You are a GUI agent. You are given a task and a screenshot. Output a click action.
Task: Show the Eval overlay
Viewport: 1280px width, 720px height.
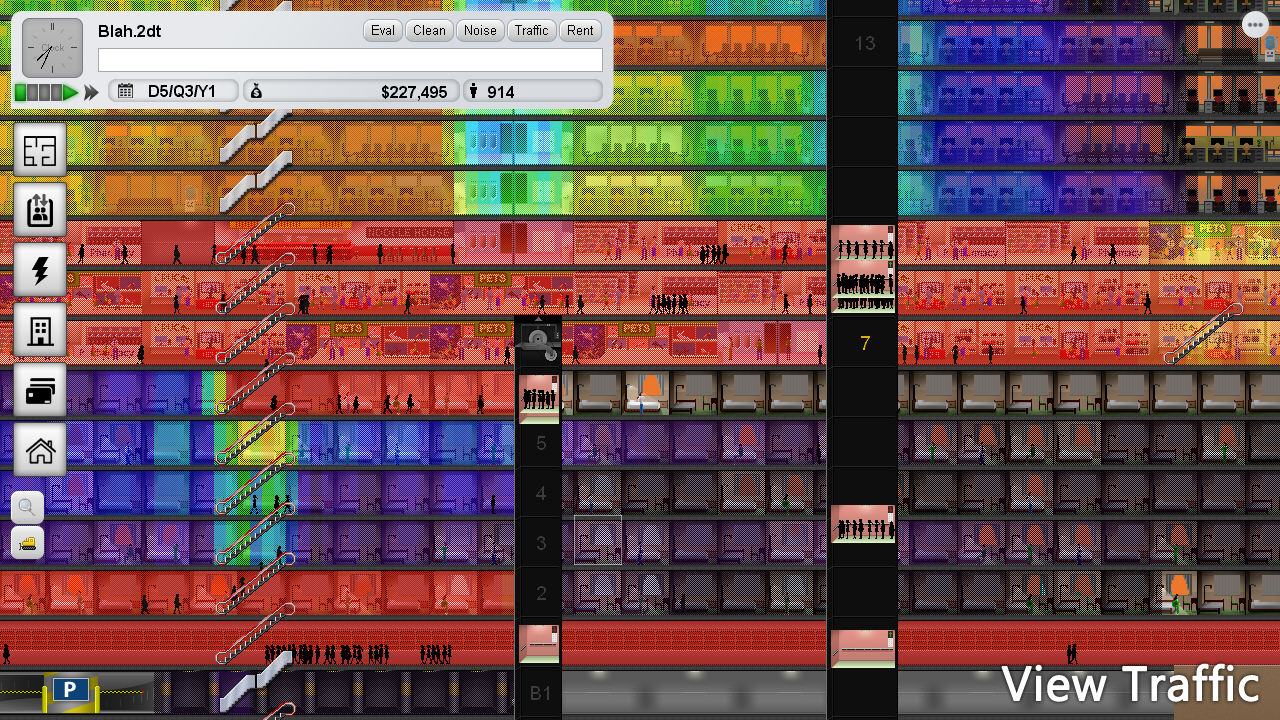pyautogui.click(x=383, y=31)
